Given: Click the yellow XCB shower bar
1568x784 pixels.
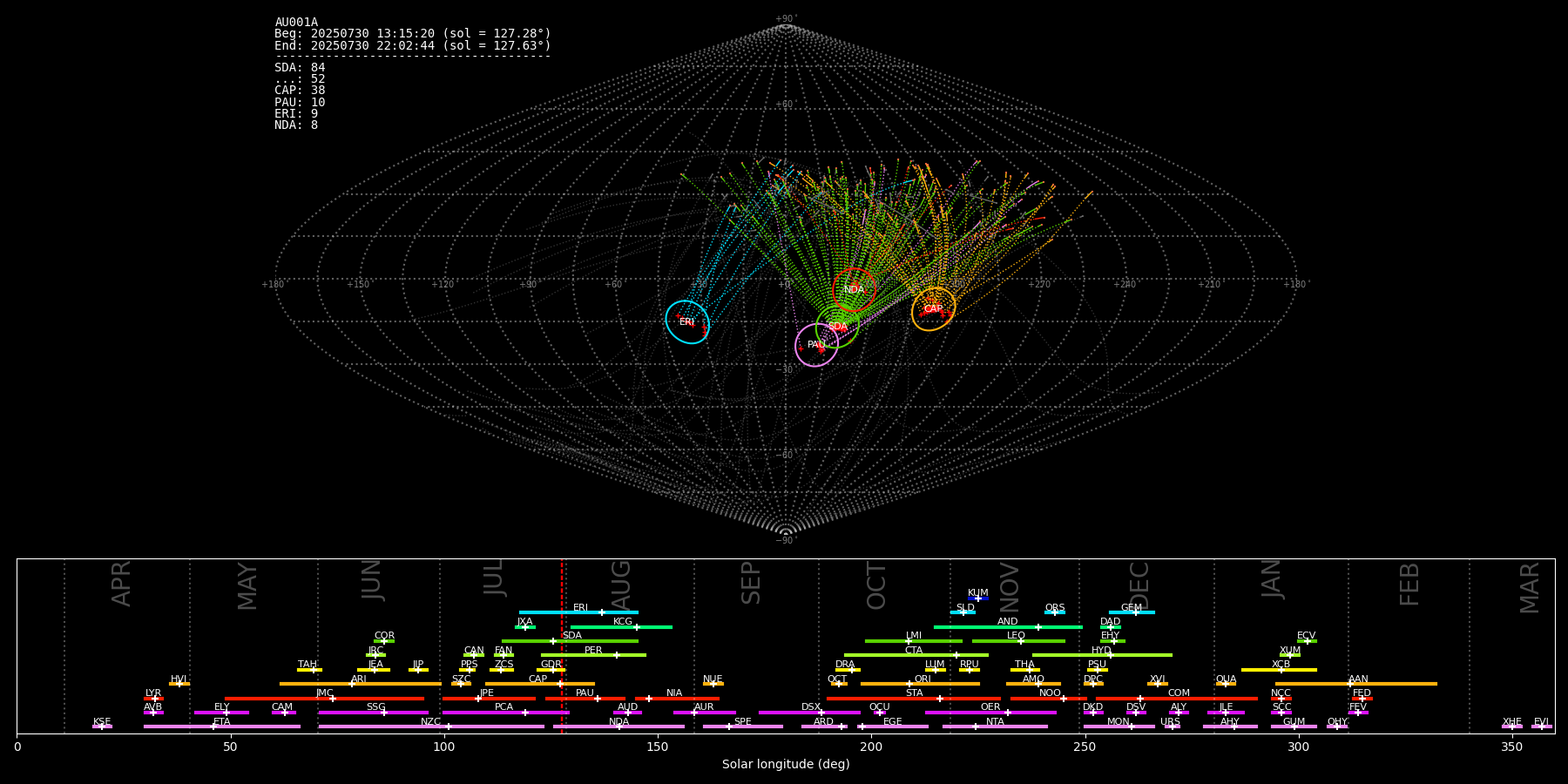Looking at the screenshot, I should tap(1279, 669).
